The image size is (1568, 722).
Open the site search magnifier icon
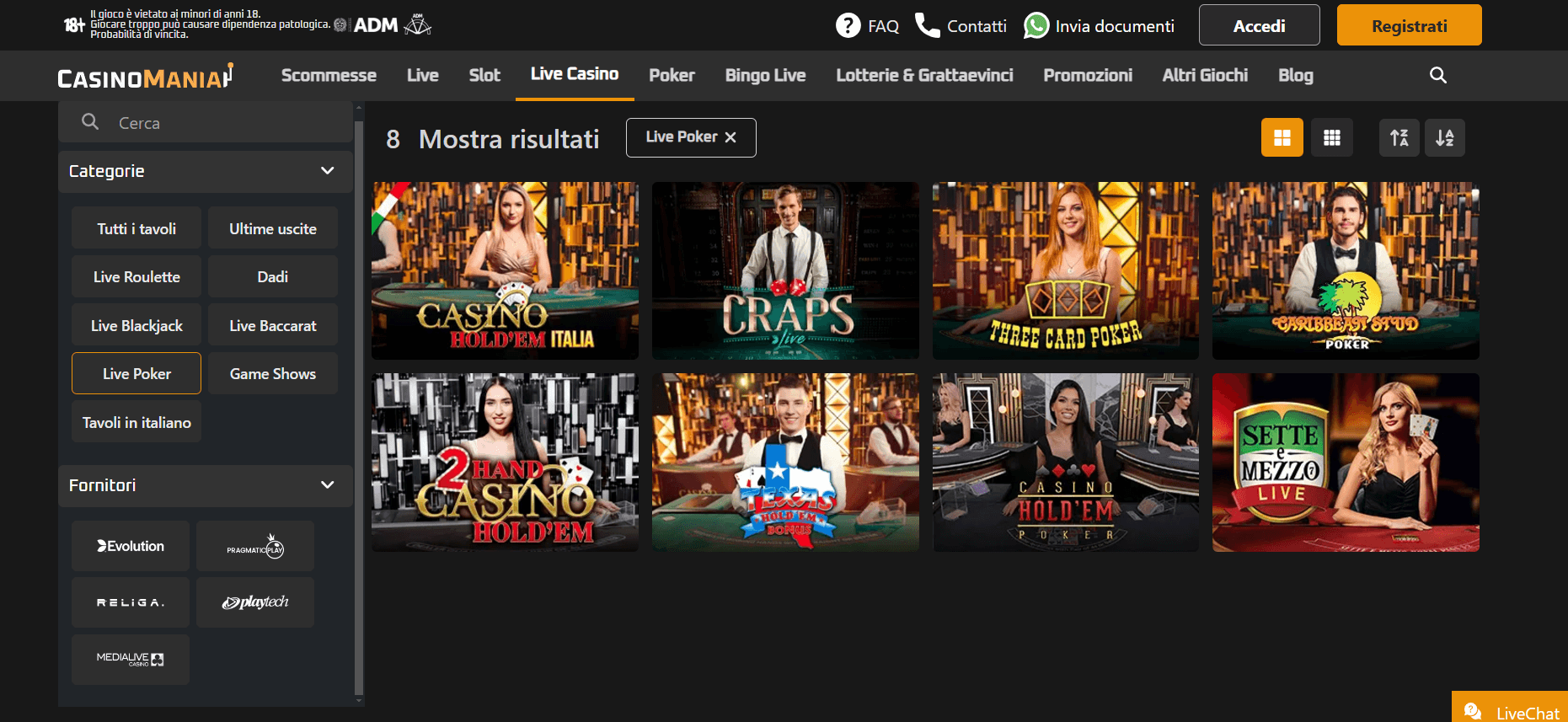[x=1438, y=75]
